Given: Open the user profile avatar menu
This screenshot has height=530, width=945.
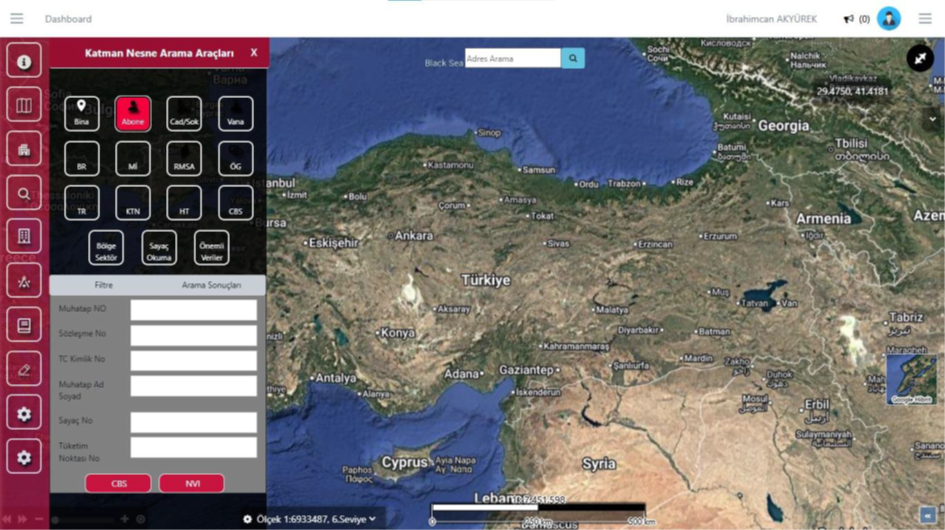Looking at the screenshot, I should 888,19.
